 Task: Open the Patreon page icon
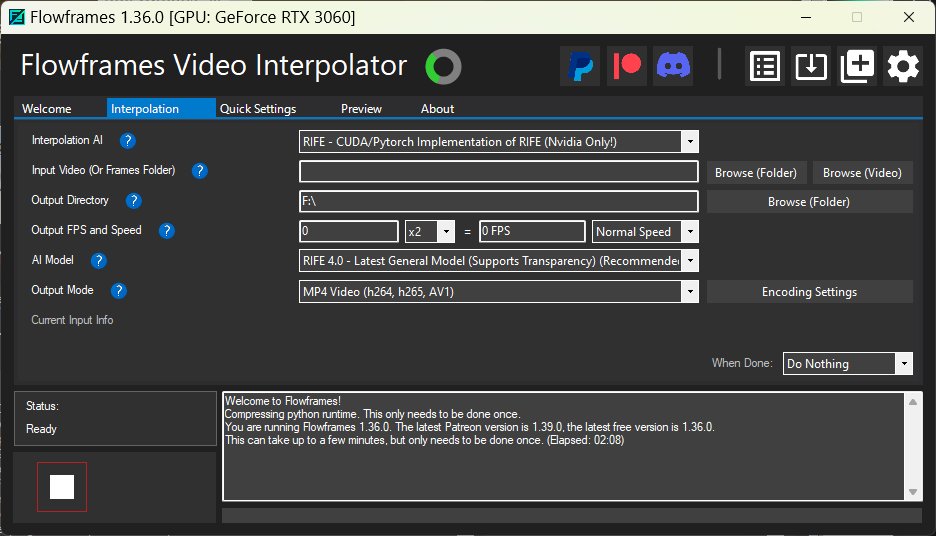(627, 66)
